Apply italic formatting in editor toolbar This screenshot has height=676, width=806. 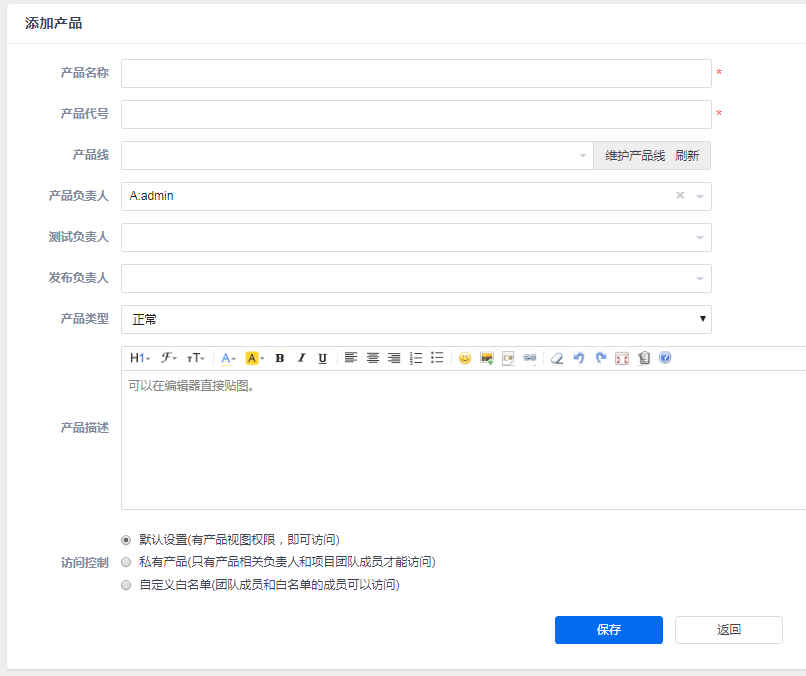click(301, 358)
